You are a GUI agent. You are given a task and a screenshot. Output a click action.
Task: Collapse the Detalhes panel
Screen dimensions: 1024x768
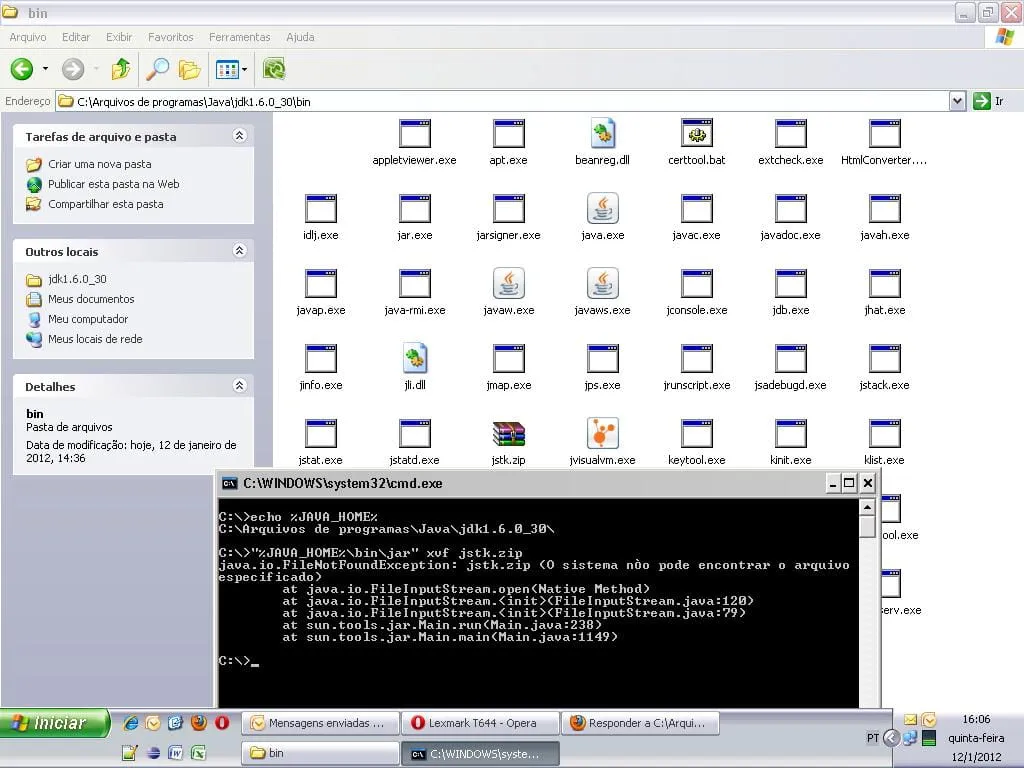coord(239,386)
